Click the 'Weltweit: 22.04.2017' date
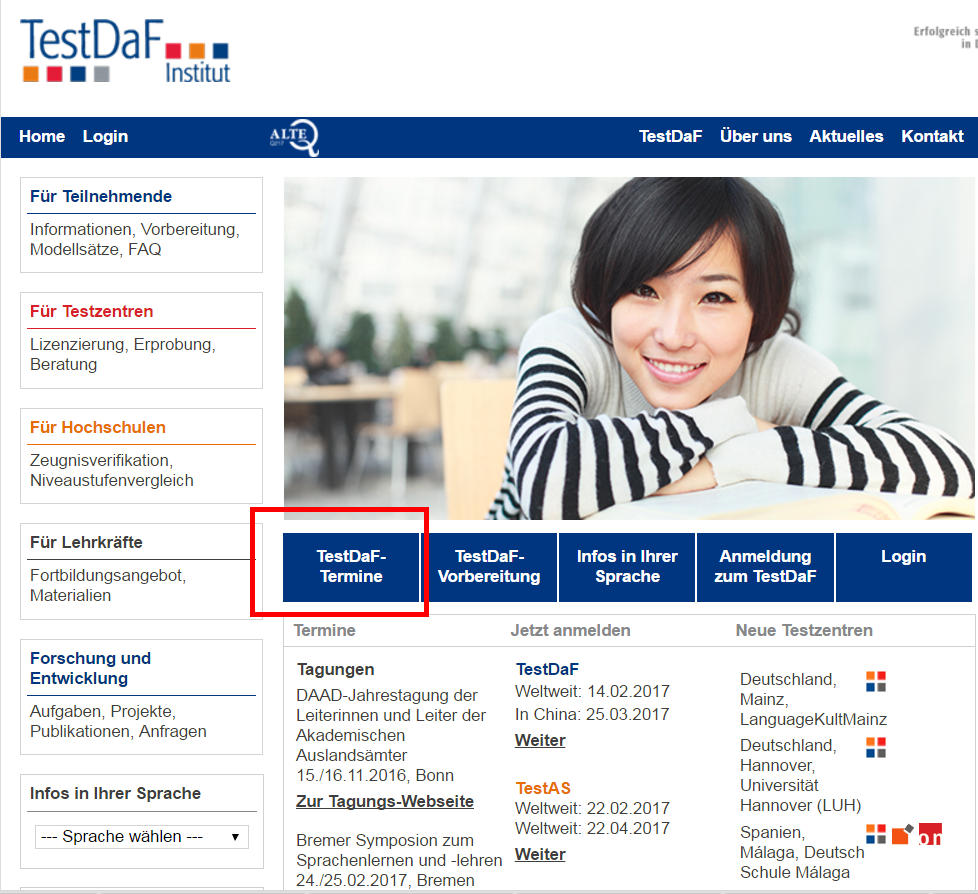This screenshot has width=978, height=894. [593, 828]
